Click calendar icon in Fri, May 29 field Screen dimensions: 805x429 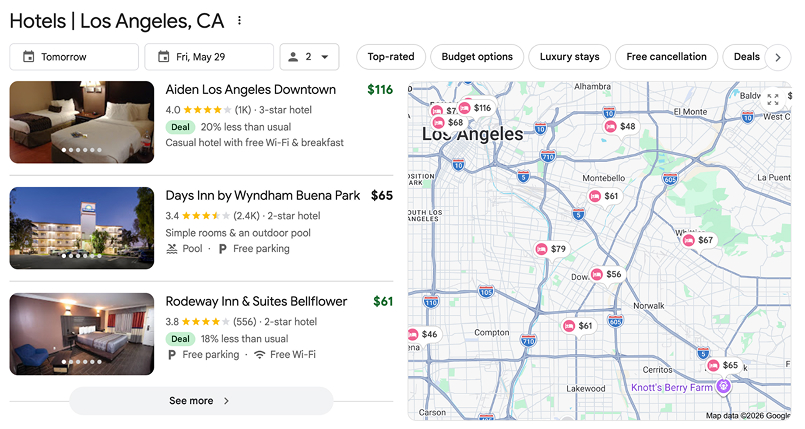click(163, 57)
